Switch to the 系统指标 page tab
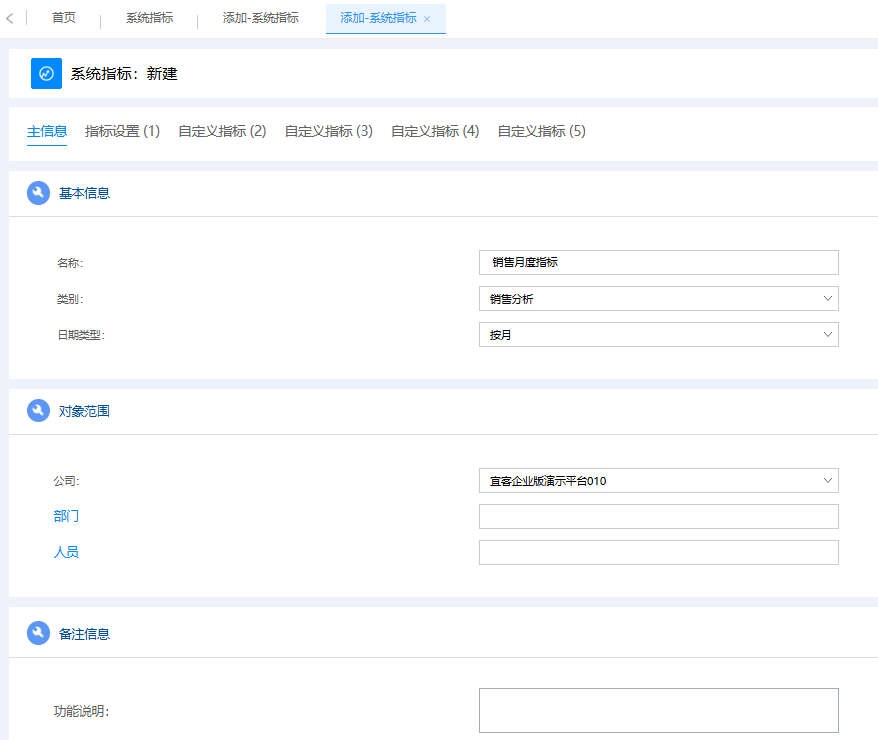Image resolution: width=878 pixels, height=740 pixels. (150, 18)
